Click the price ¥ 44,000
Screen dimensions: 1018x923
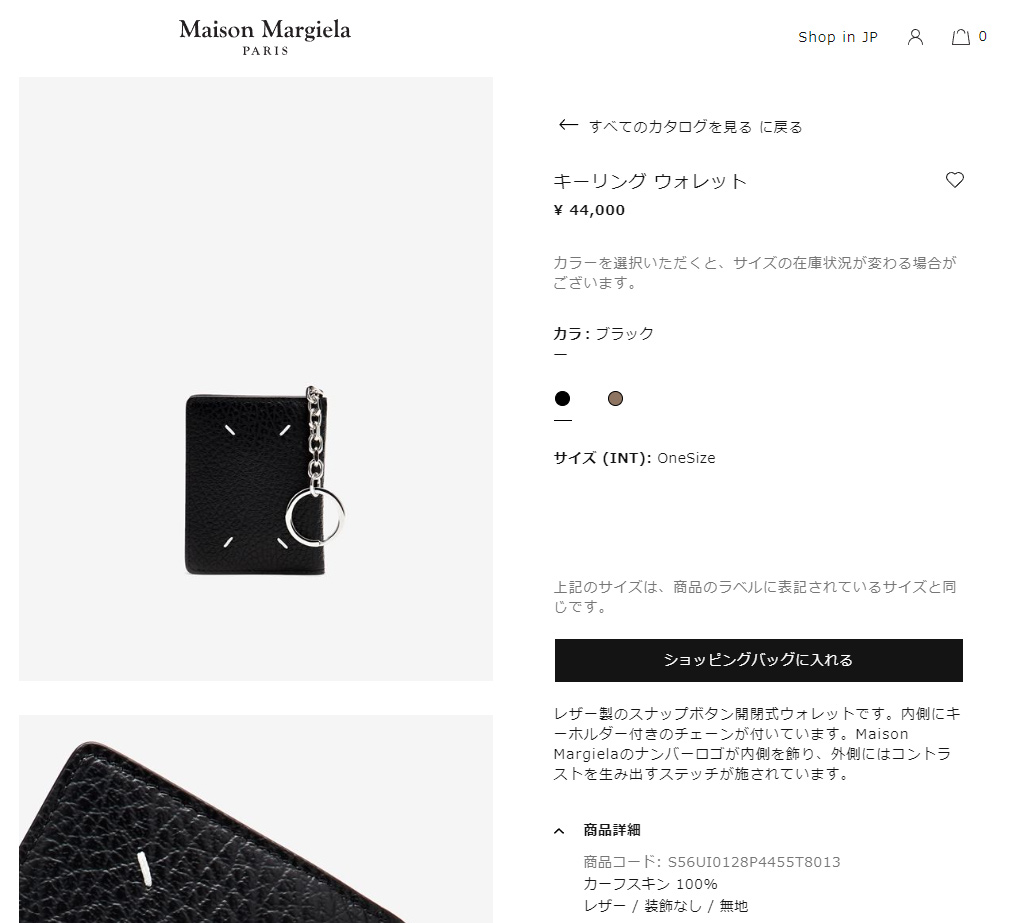(589, 210)
